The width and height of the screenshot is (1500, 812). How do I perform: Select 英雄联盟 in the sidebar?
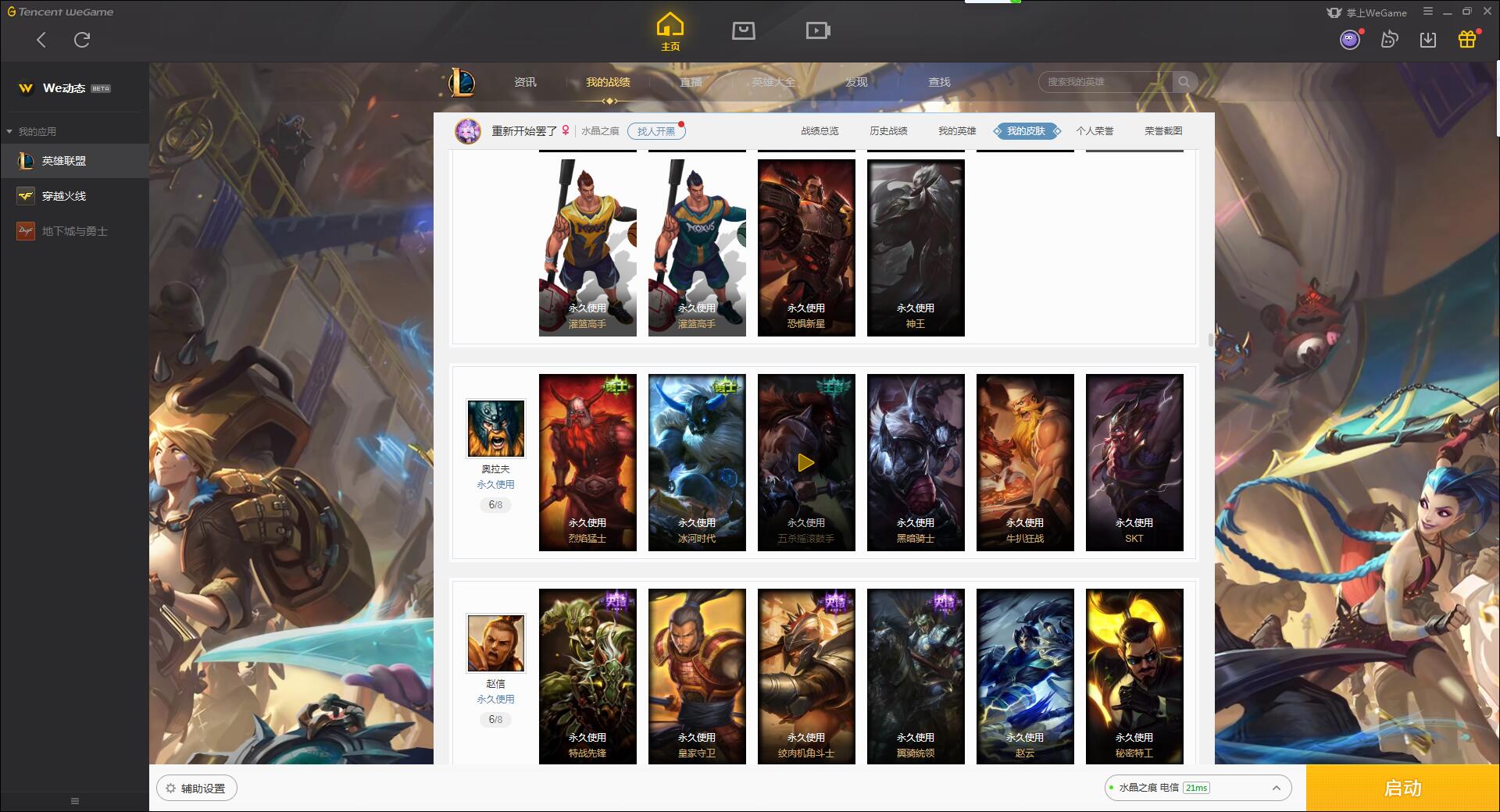pos(74,161)
